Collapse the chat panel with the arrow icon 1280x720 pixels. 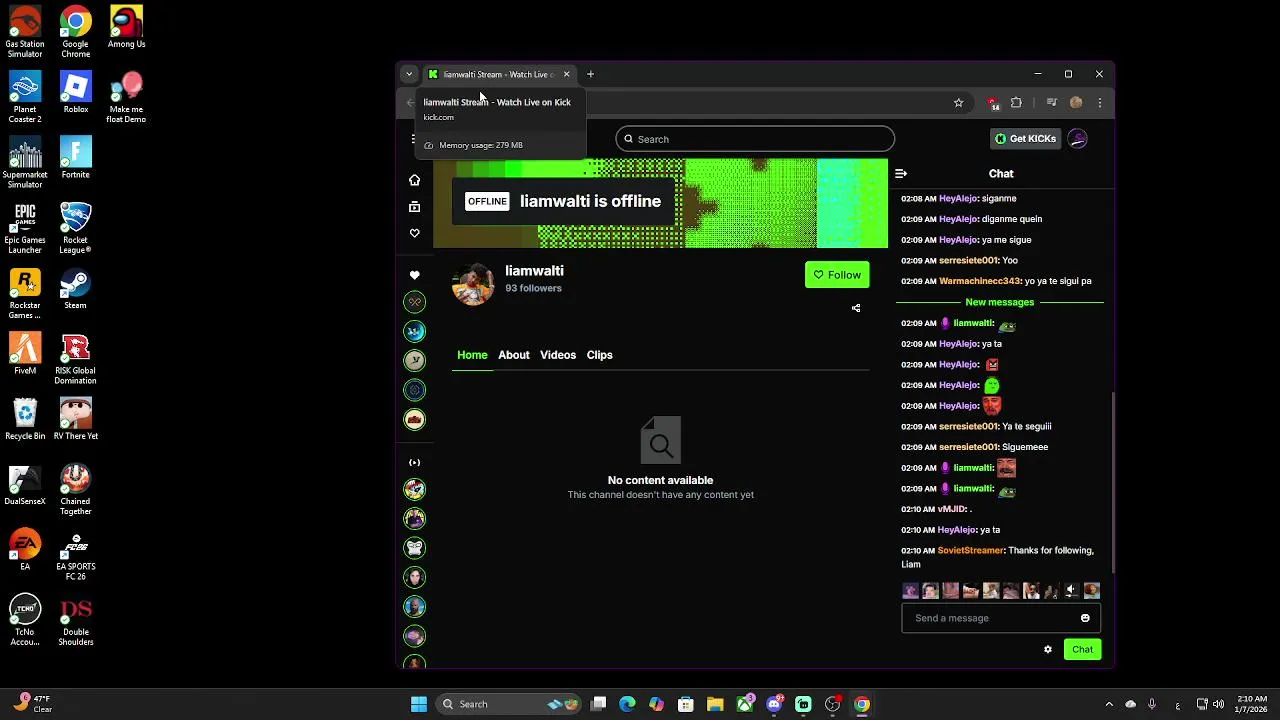click(x=901, y=174)
